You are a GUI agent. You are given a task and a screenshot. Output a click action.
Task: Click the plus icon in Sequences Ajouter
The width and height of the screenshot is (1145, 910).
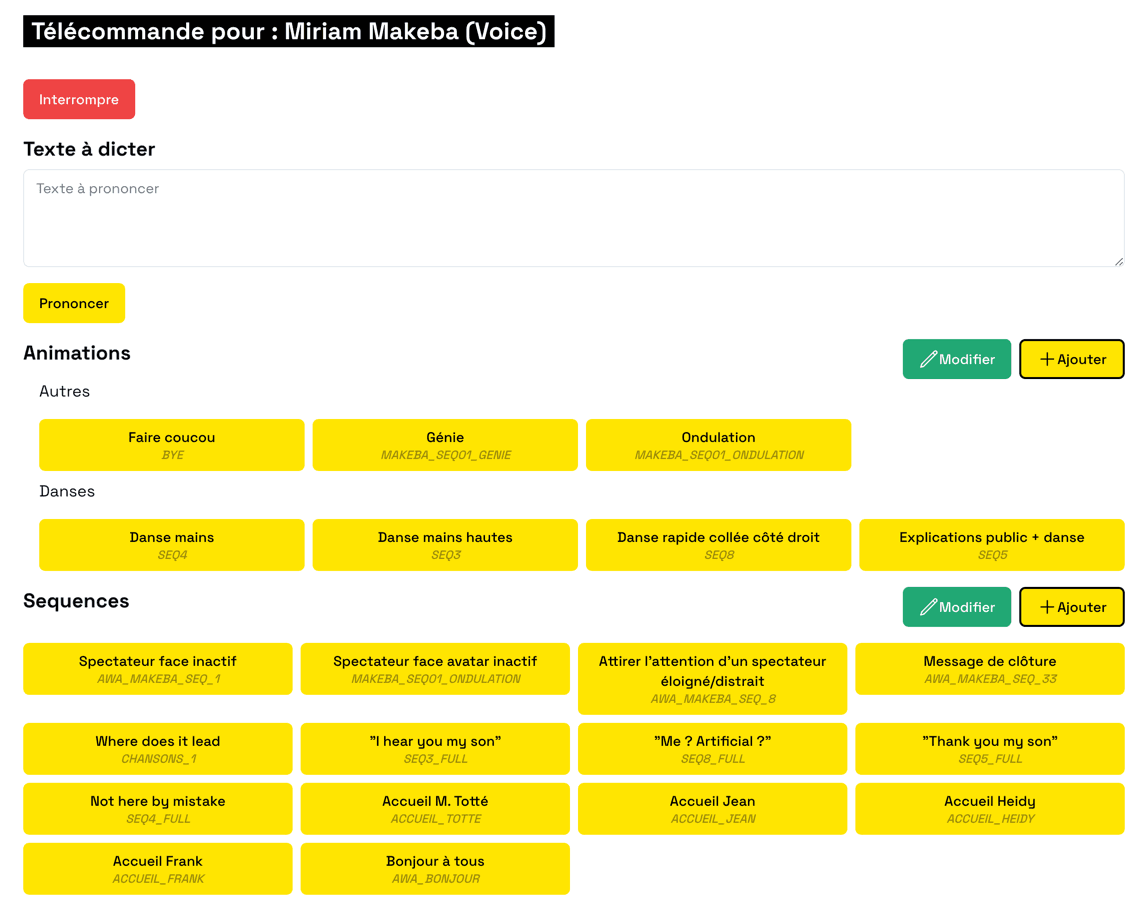tap(1046, 607)
